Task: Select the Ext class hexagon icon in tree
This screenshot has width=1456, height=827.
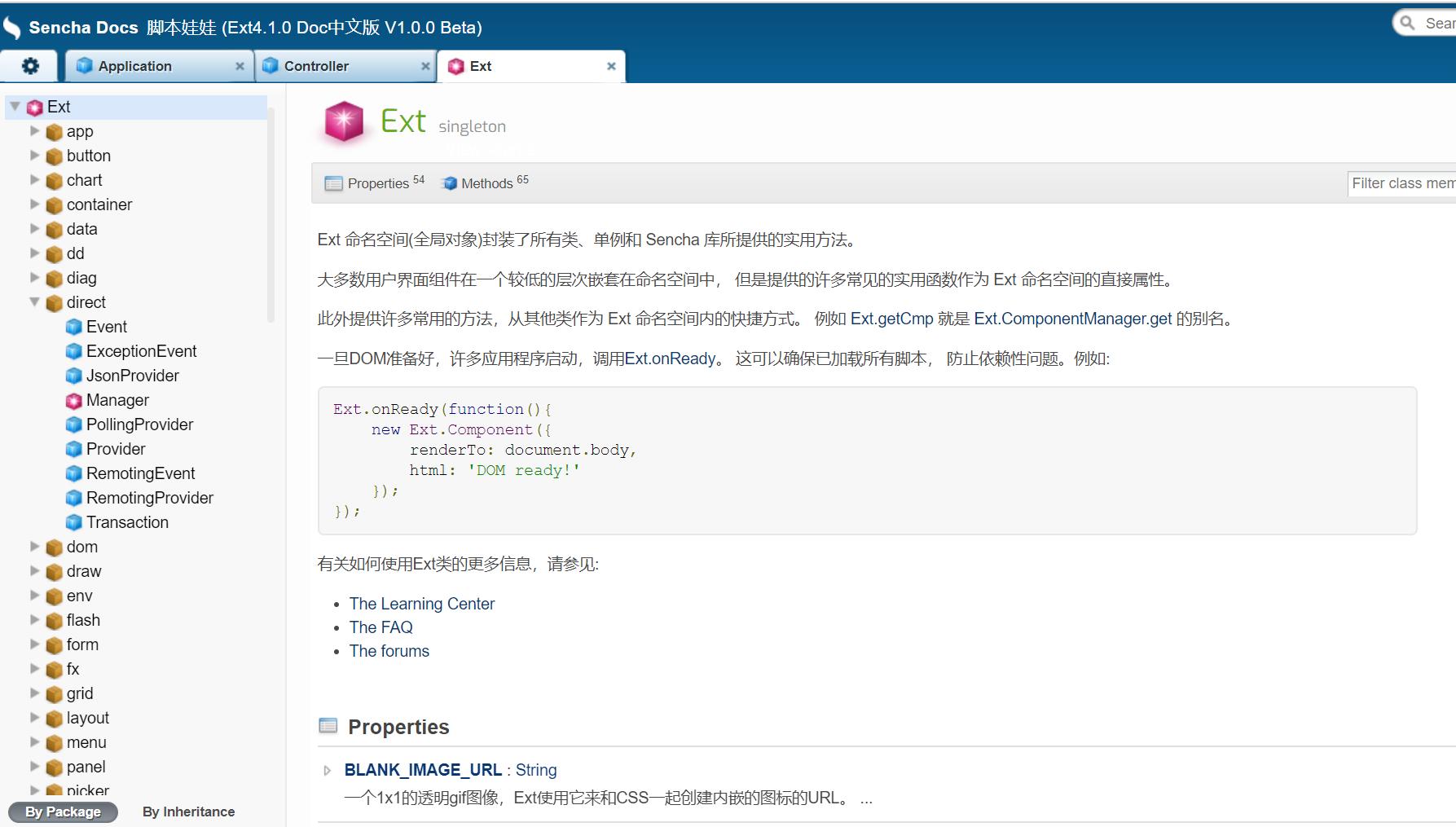Action: click(x=35, y=107)
